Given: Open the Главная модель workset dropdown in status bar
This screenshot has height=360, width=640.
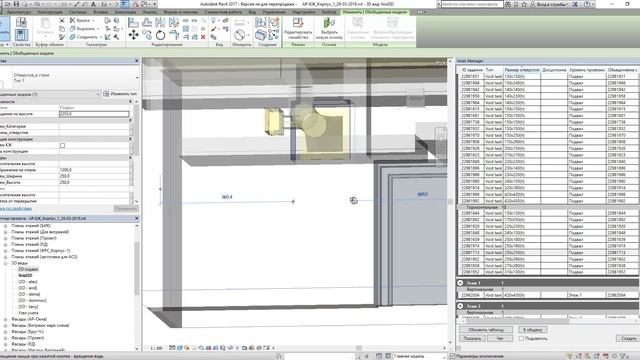Looking at the screenshot, I should click(x=444, y=356).
